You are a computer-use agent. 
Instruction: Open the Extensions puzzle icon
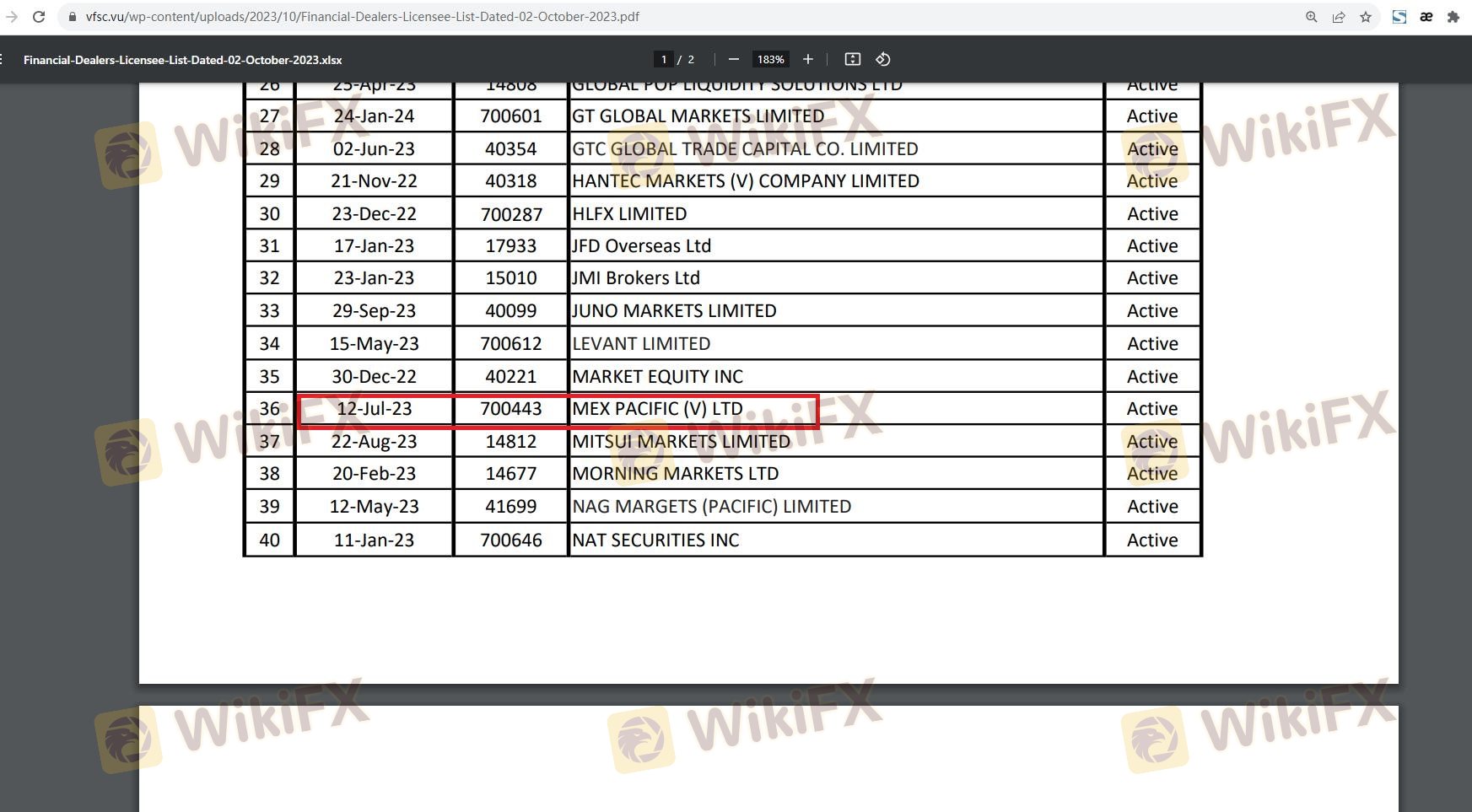tap(1453, 17)
